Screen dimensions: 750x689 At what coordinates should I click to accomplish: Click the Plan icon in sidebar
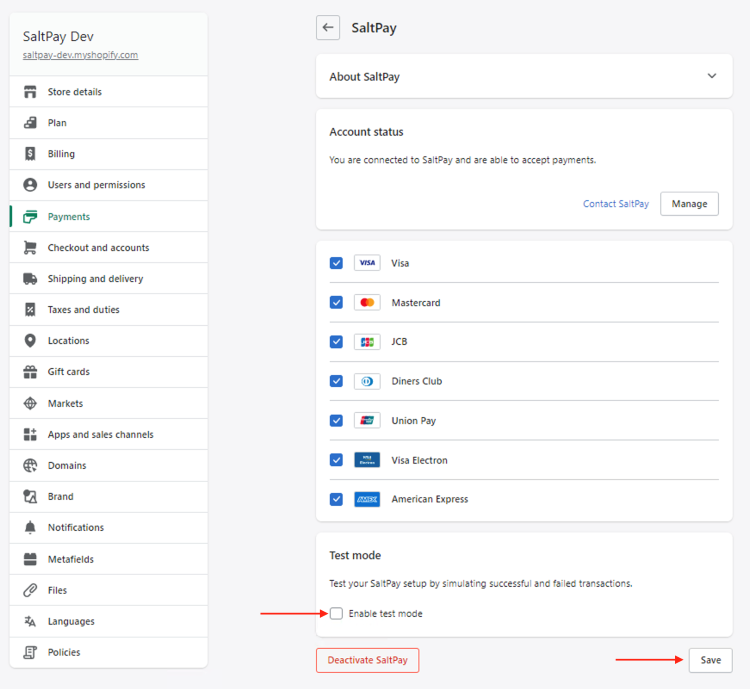(30, 122)
